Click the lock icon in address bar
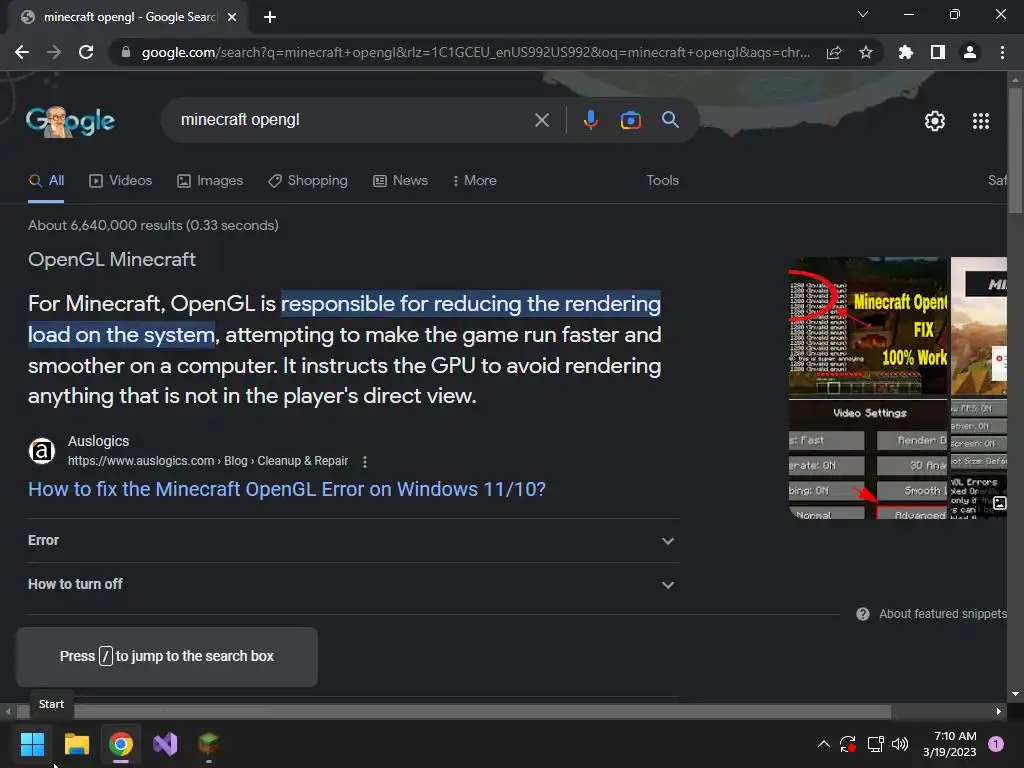1024x768 pixels. pos(125,52)
